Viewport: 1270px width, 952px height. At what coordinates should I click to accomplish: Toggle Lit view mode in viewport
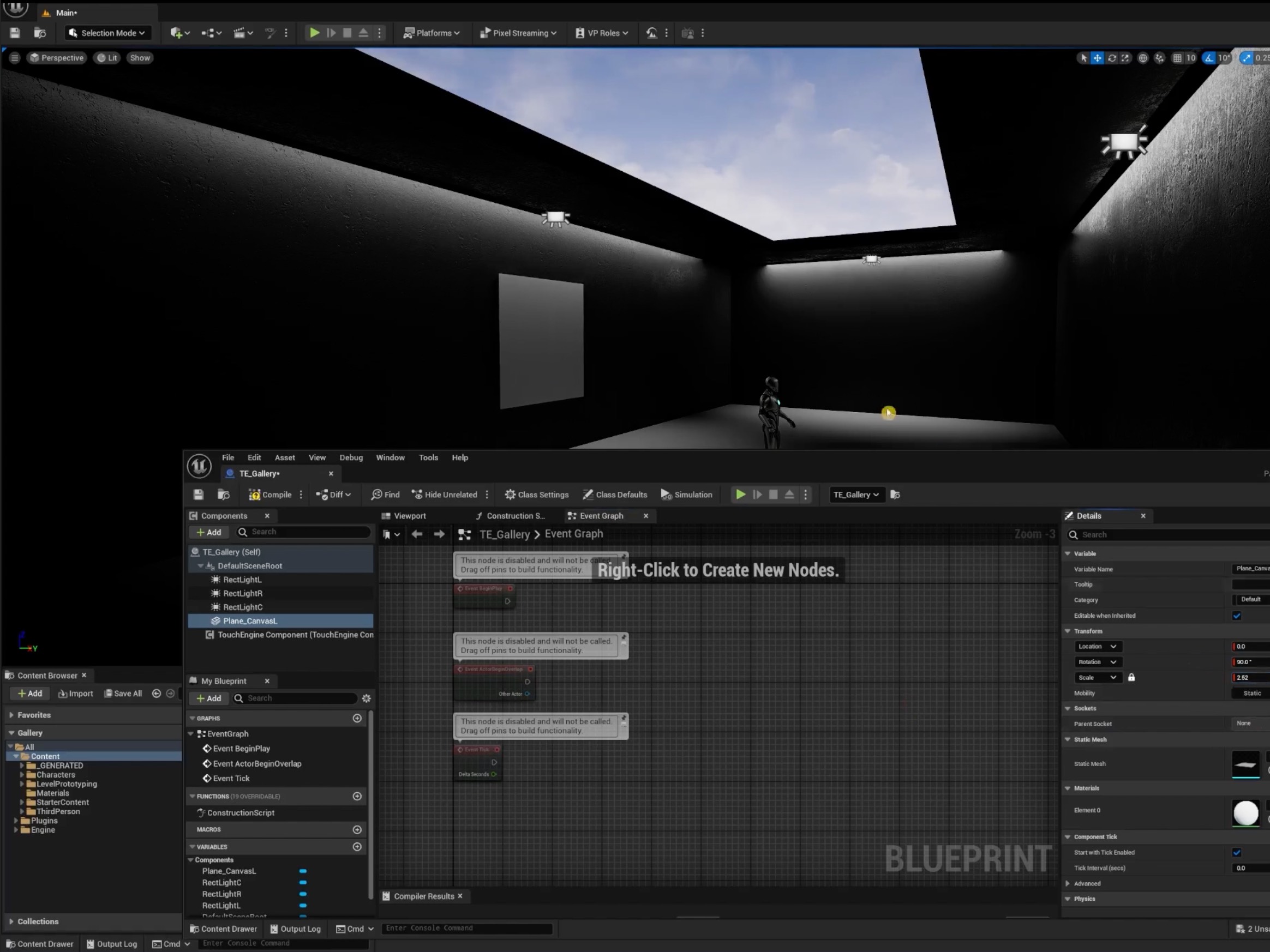(107, 57)
